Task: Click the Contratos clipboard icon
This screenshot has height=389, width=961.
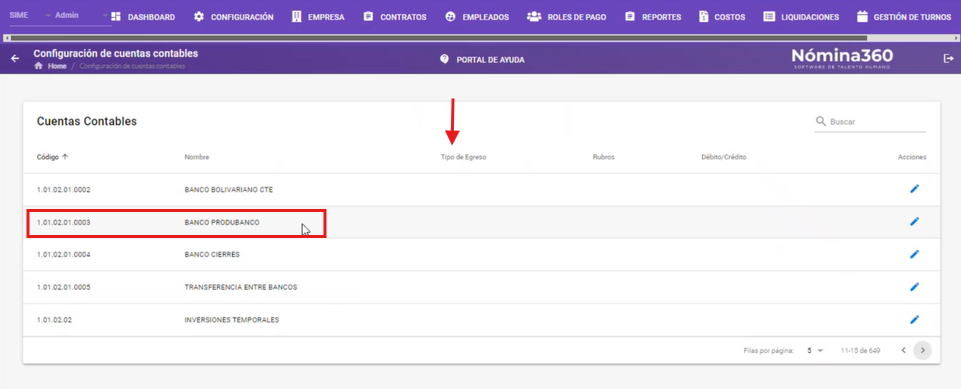Action: [368, 17]
